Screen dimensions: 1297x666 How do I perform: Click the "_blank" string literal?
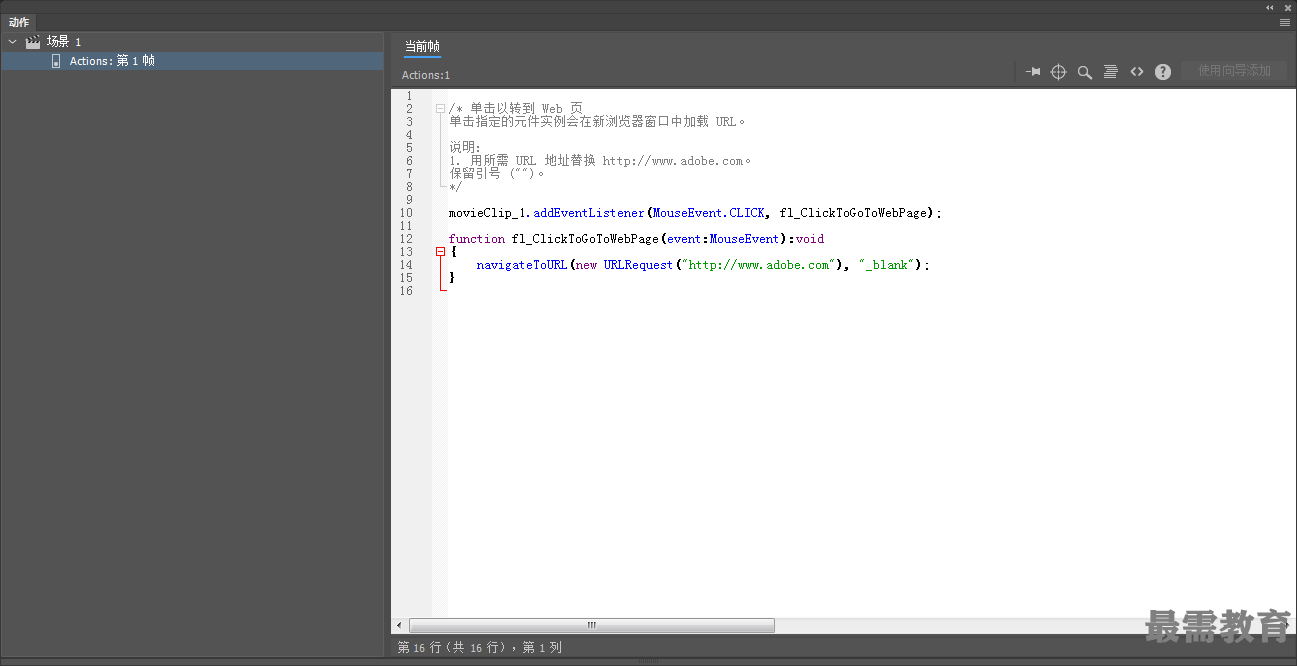click(887, 265)
